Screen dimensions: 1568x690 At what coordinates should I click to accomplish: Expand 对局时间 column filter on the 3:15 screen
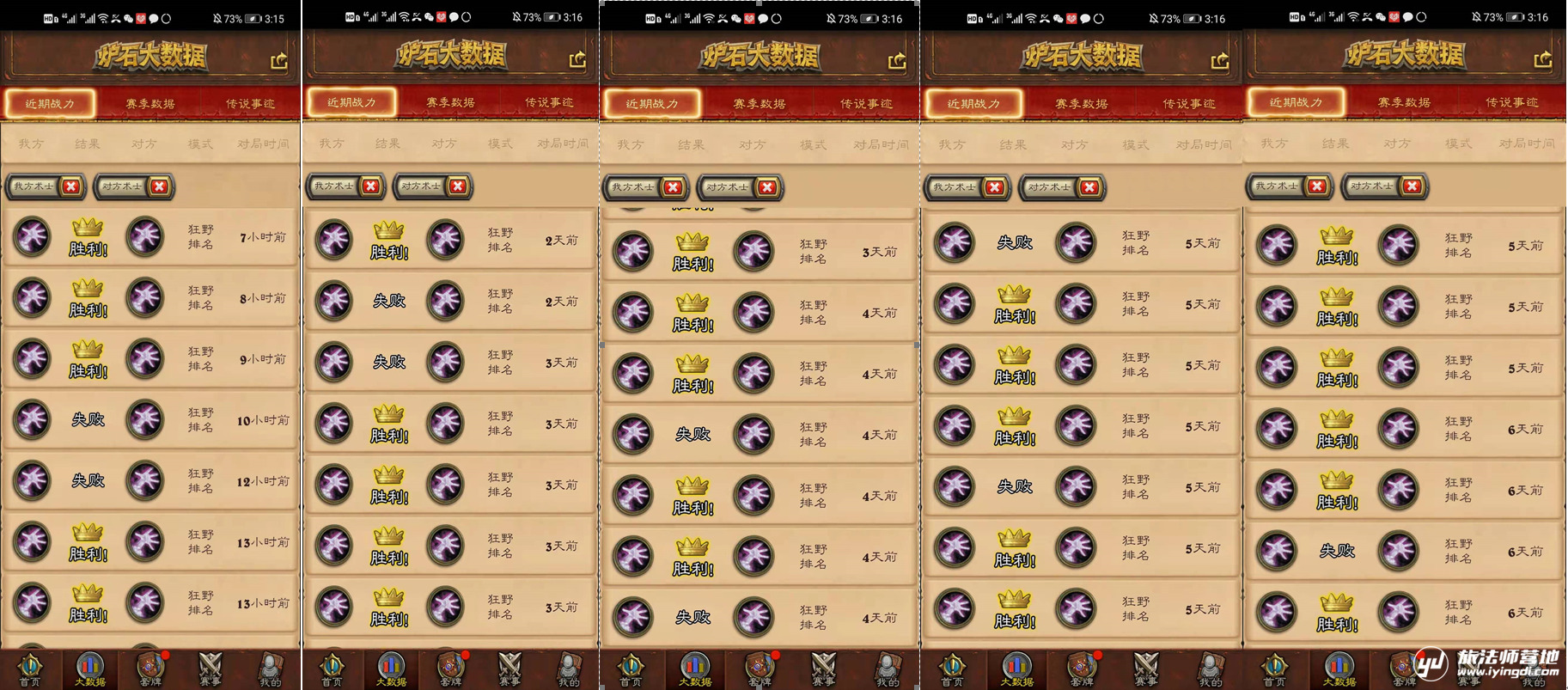264,144
